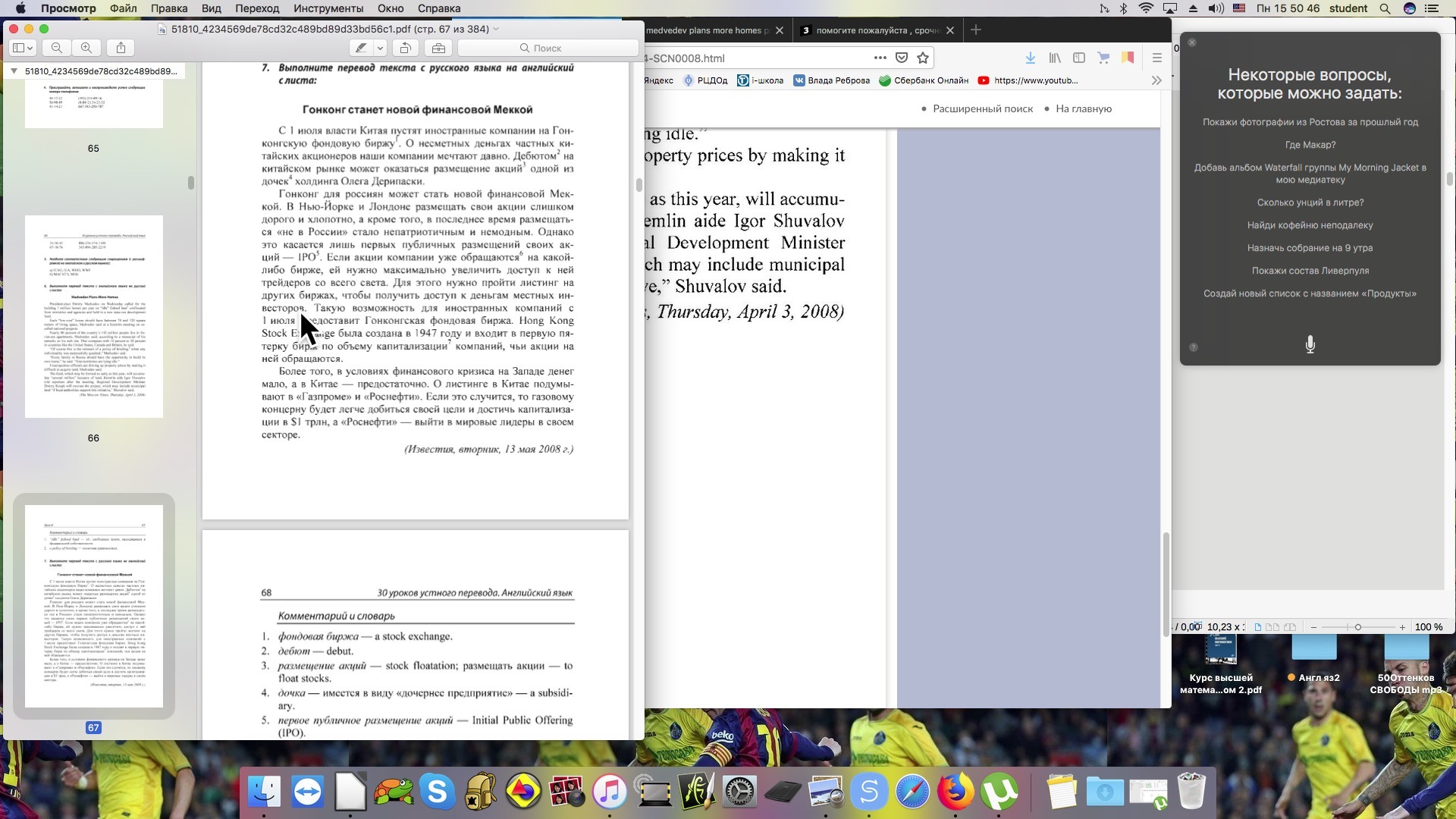Switch to the medvedev plans more homes tab
The height and width of the screenshot is (819, 1456).
[708, 30]
